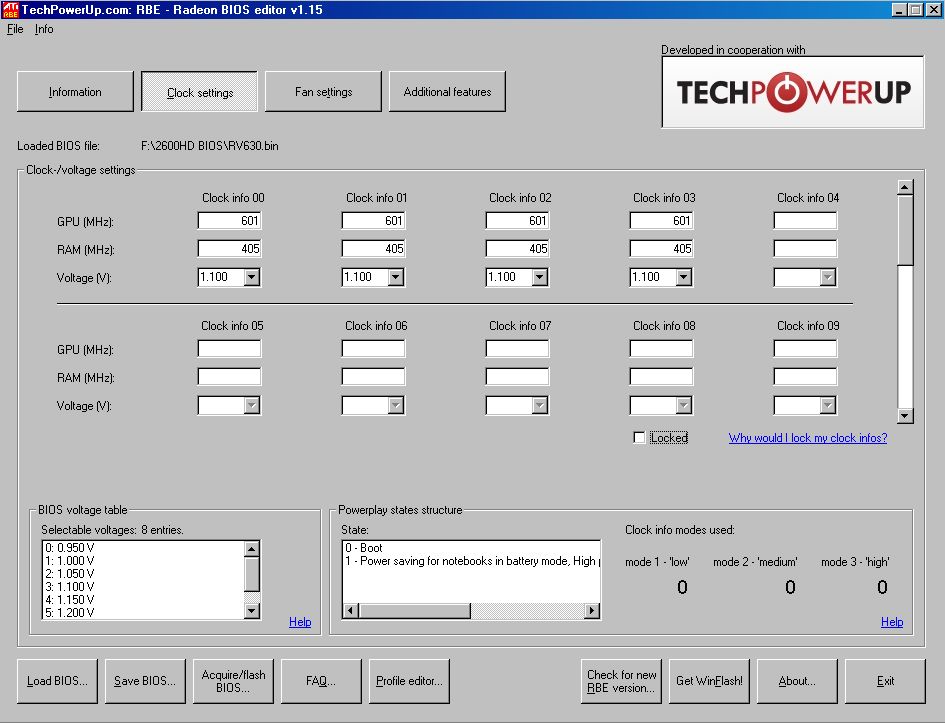Image resolution: width=945 pixels, height=723 pixels.
Task: Click the Acquire/flash BIOS button
Action: tap(233, 681)
